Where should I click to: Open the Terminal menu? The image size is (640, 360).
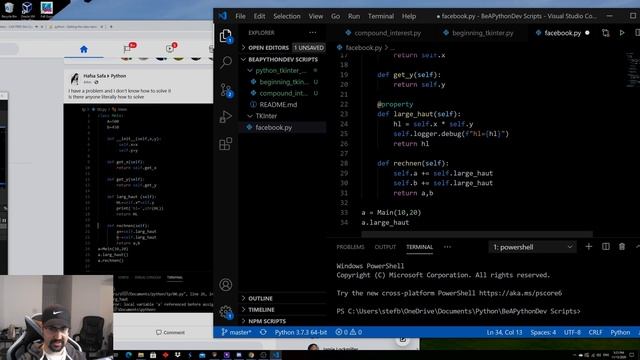pyautogui.click(x=381, y=16)
